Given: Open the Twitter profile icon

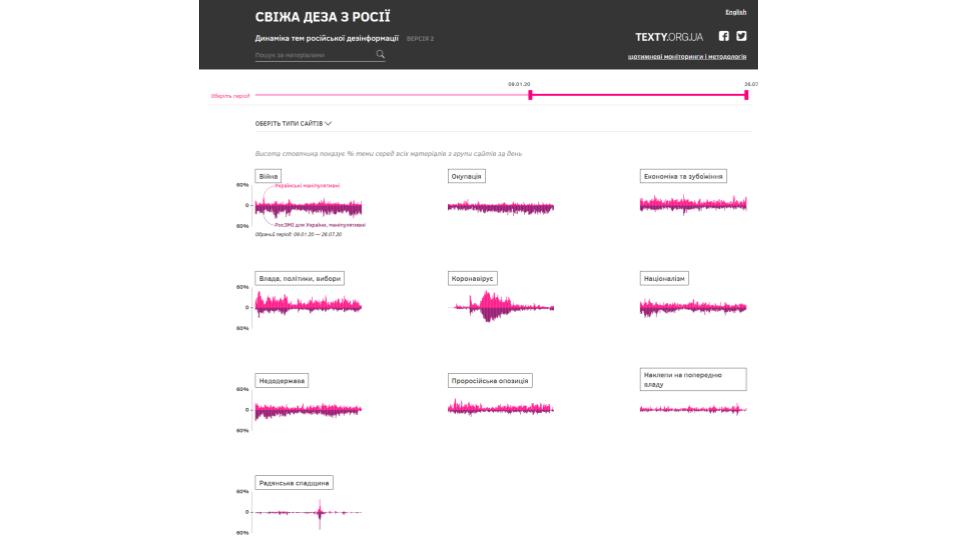Looking at the screenshot, I should pos(742,36).
